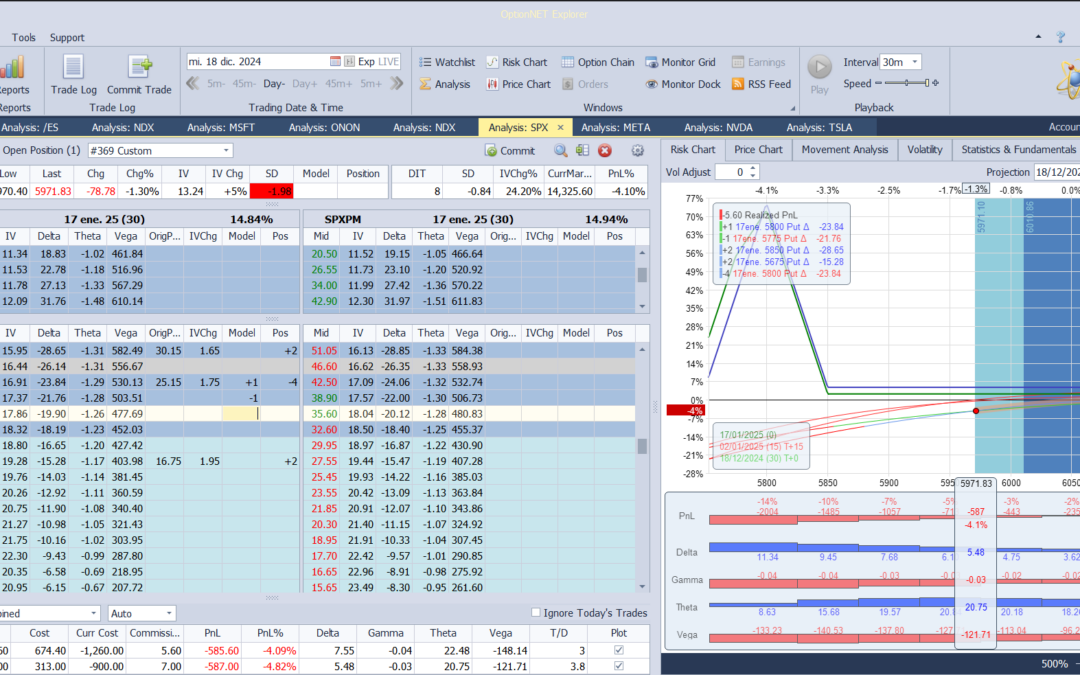Increase Vol Adjust with up stepper
1080x675 pixels.
[x=753, y=168]
